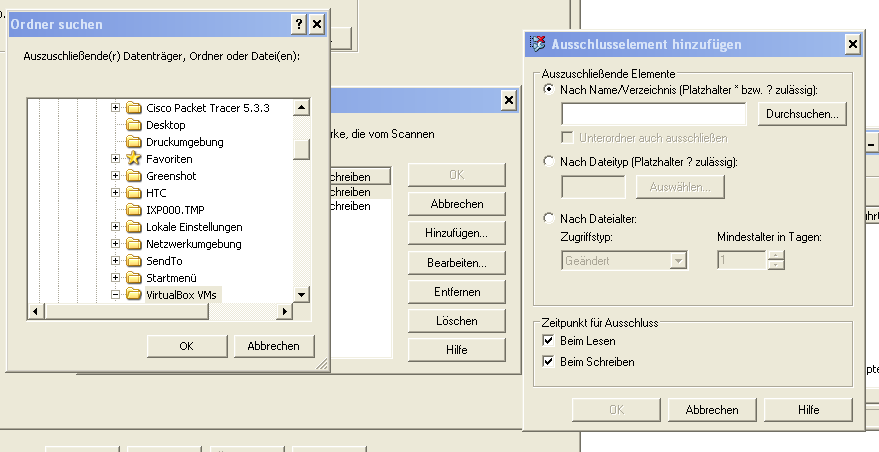This screenshot has height=452, width=879.
Task: Expand the HTC folder tree node
Action: [115, 193]
